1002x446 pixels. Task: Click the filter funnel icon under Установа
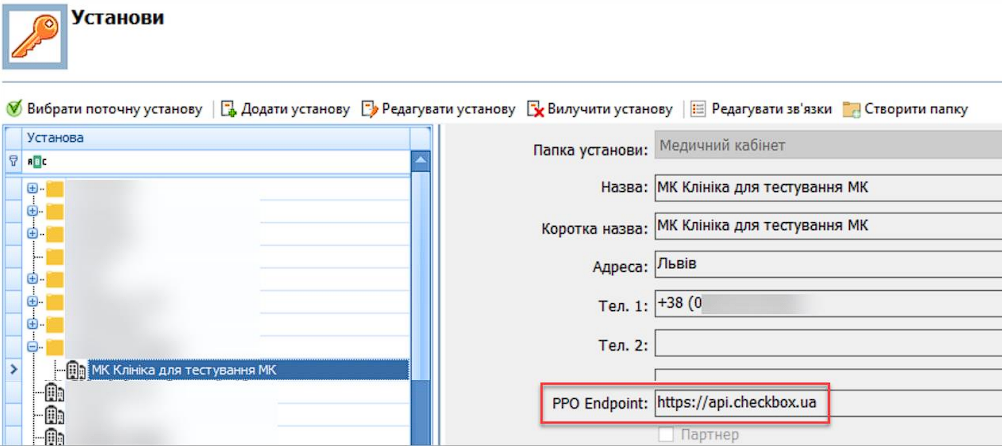point(13,160)
